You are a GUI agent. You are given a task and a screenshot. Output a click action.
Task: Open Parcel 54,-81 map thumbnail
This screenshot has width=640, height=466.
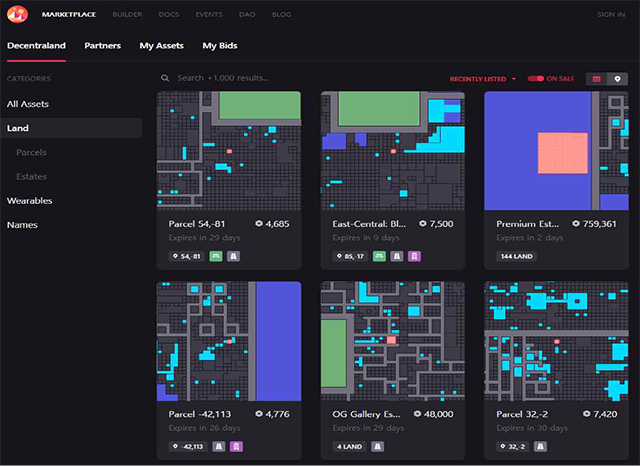pyautogui.click(x=229, y=151)
